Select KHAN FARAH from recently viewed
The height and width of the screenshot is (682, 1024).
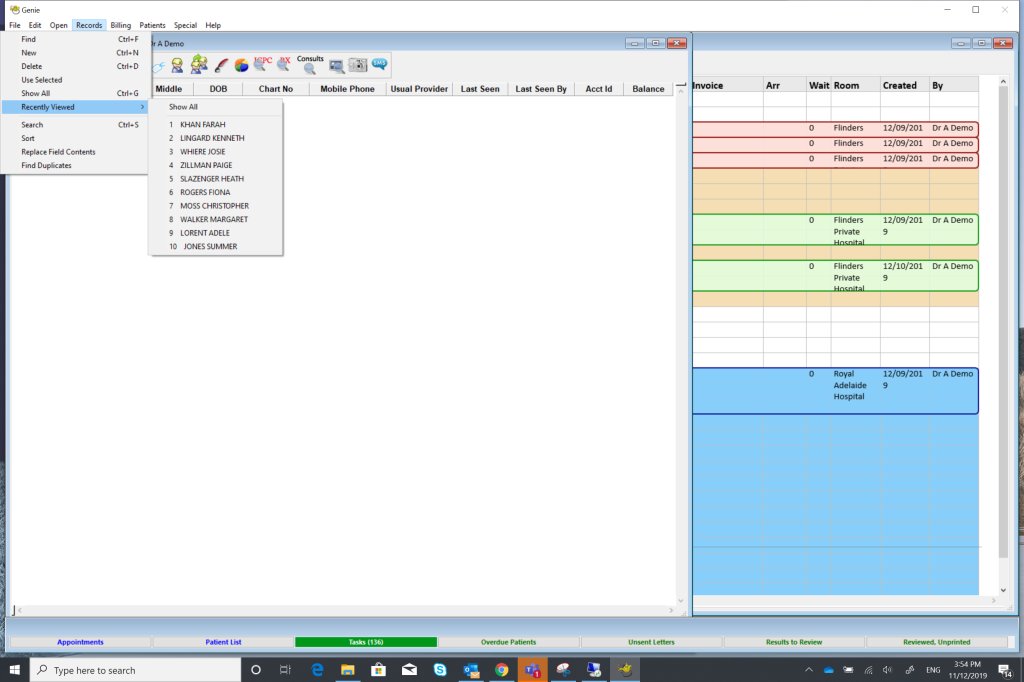(x=216, y=124)
